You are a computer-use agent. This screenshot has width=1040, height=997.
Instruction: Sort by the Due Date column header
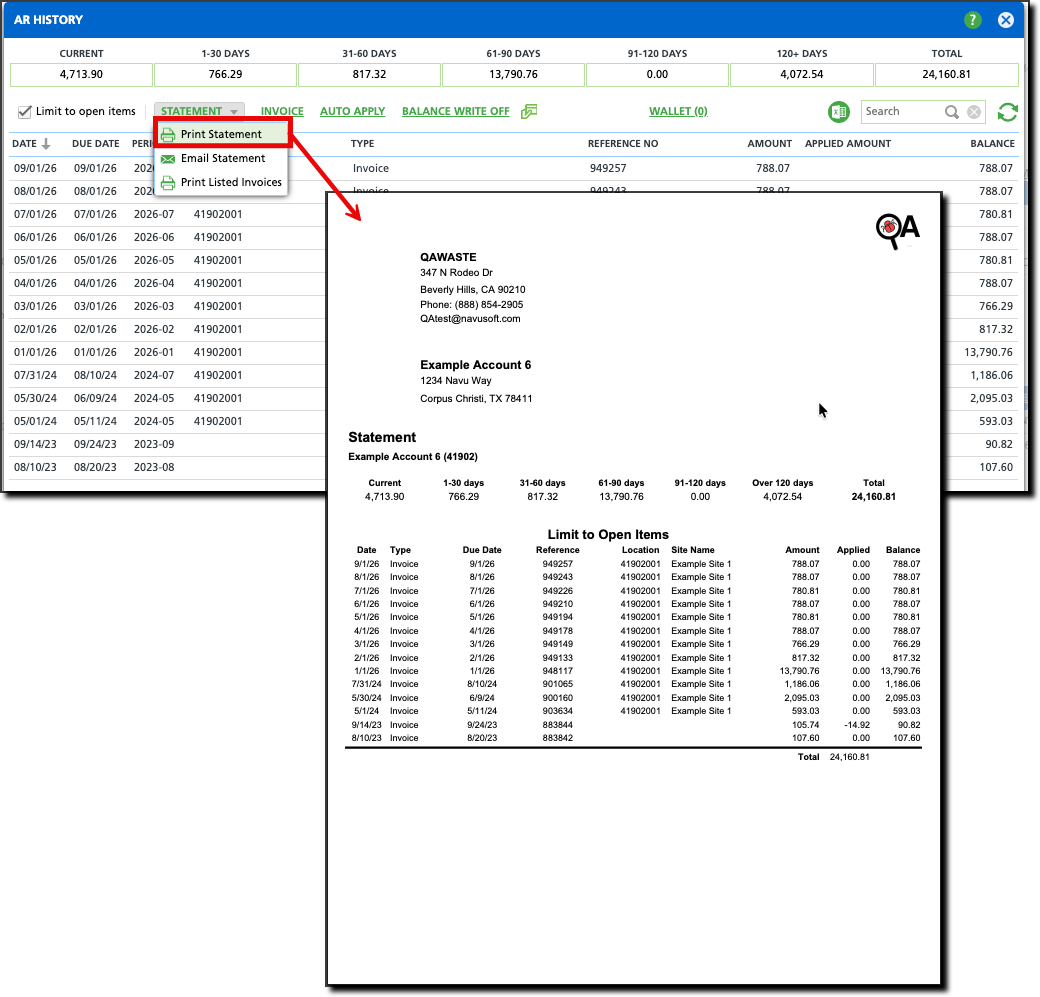(96, 143)
